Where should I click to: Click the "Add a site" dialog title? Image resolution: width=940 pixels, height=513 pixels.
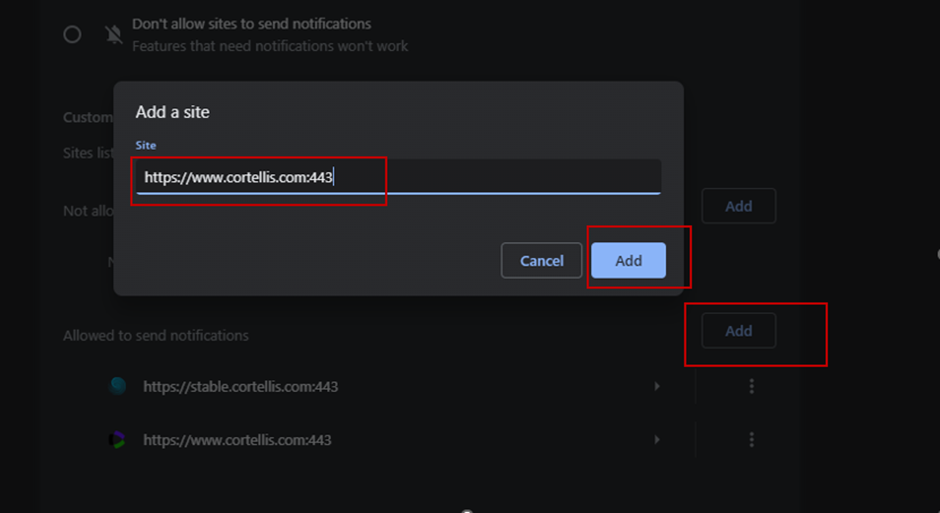coord(172,112)
